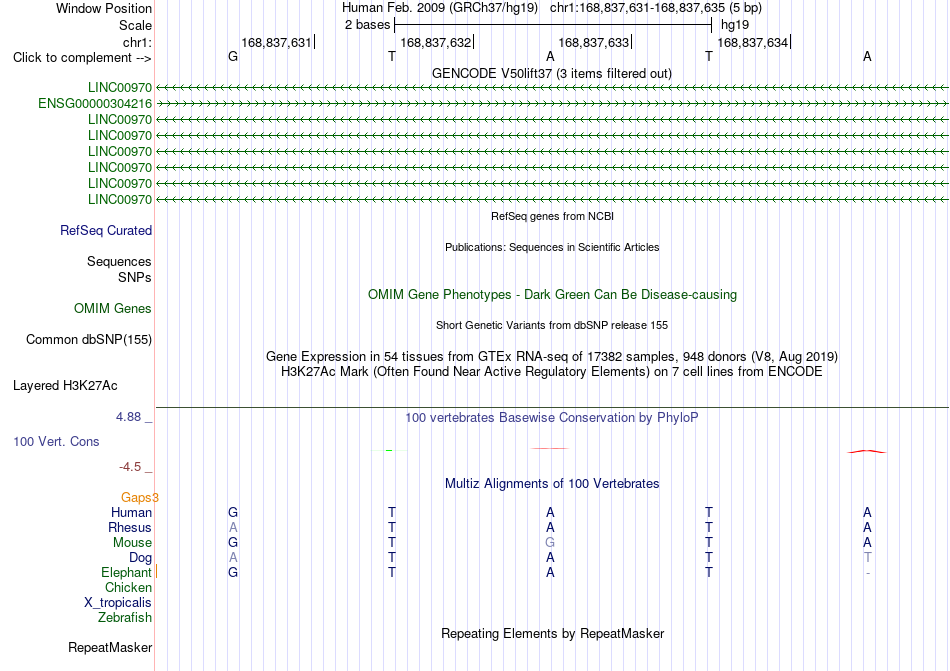Open the RepeatMasker track label
The height and width of the screenshot is (671, 950).
coord(110,648)
